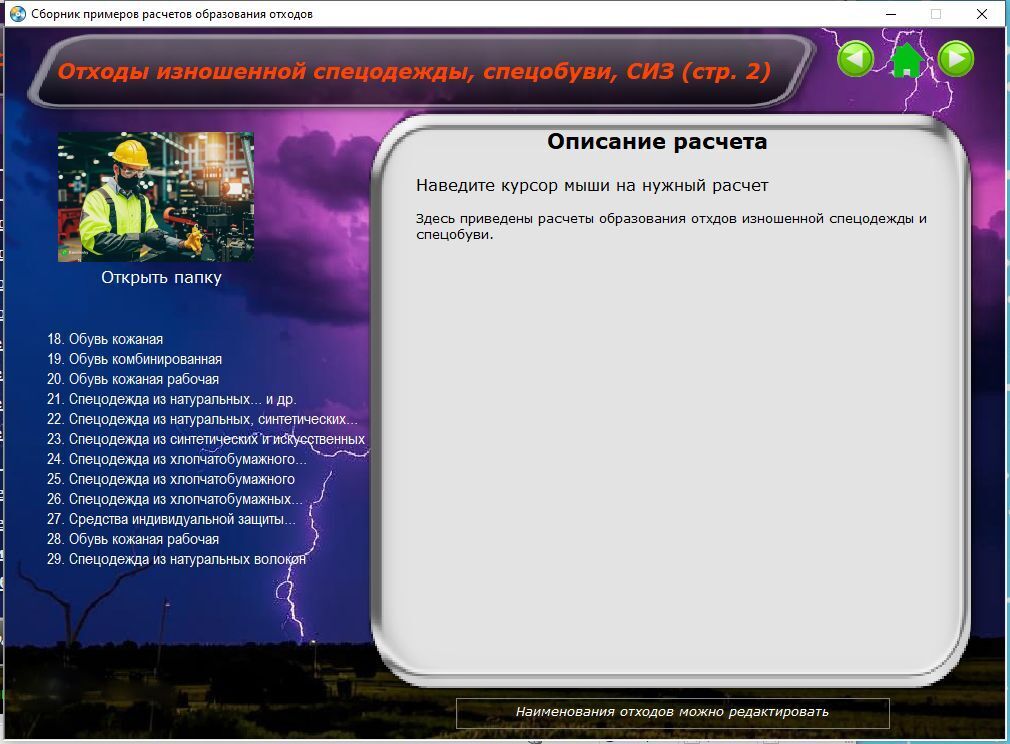Open '23. Спецодежда из синтетических и искусственных'
Viewport: 1010px width, 744px height.
pyautogui.click(x=205, y=439)
